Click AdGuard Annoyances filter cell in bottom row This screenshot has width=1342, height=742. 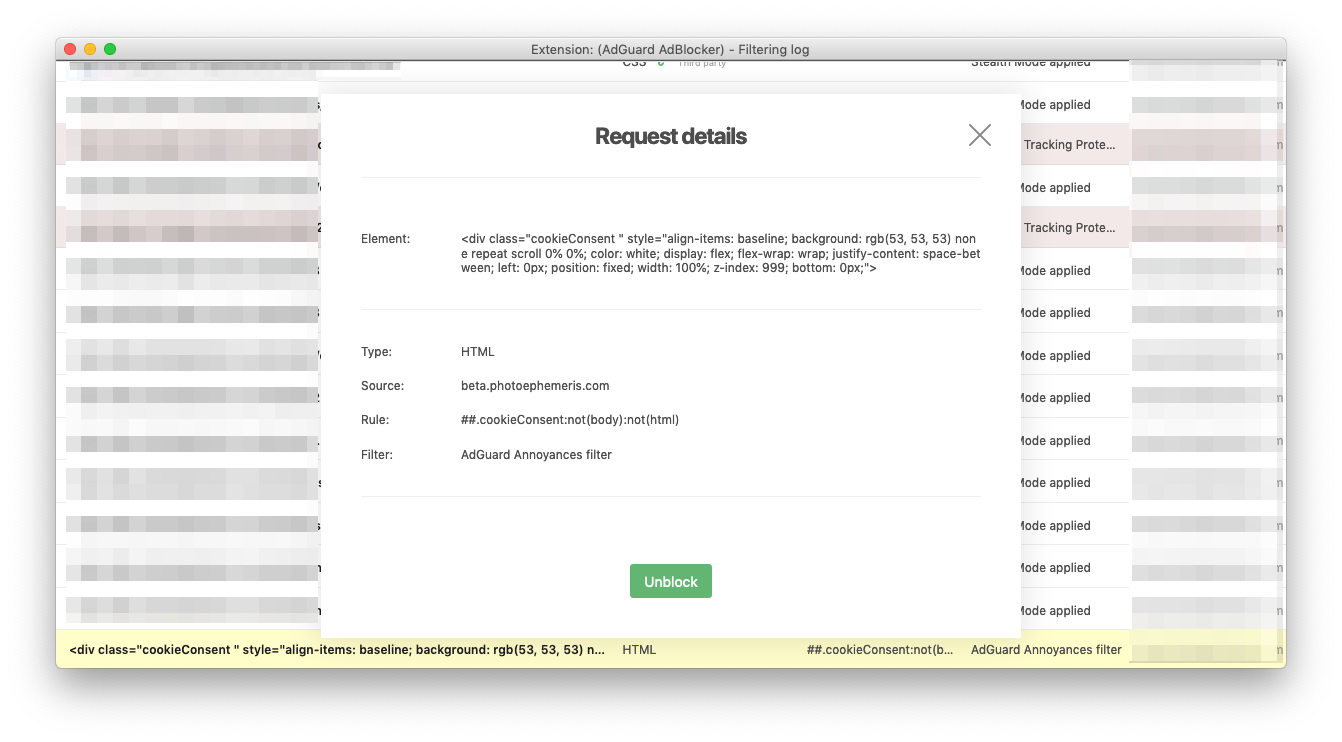click(x=1046, y=650)
